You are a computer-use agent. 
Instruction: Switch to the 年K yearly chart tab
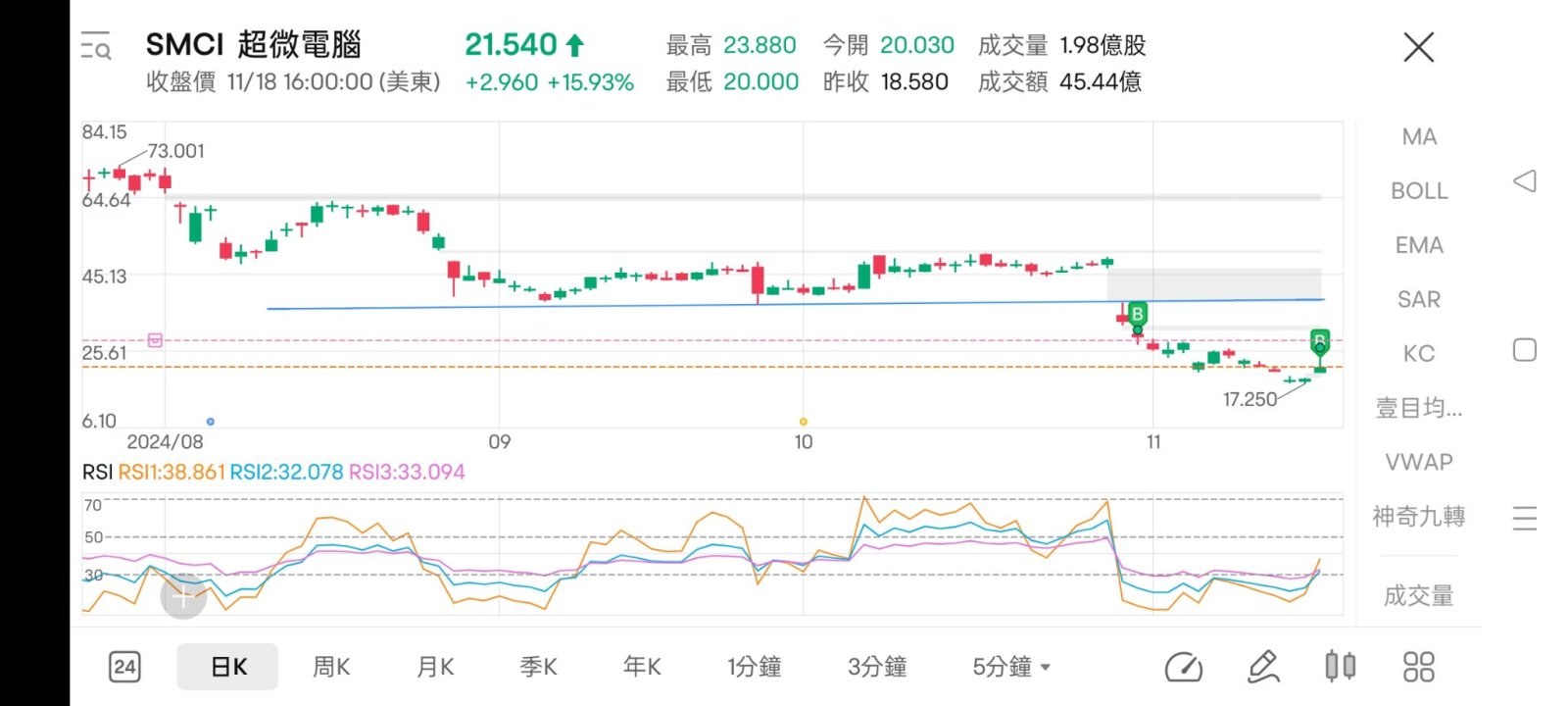(642, 667)
